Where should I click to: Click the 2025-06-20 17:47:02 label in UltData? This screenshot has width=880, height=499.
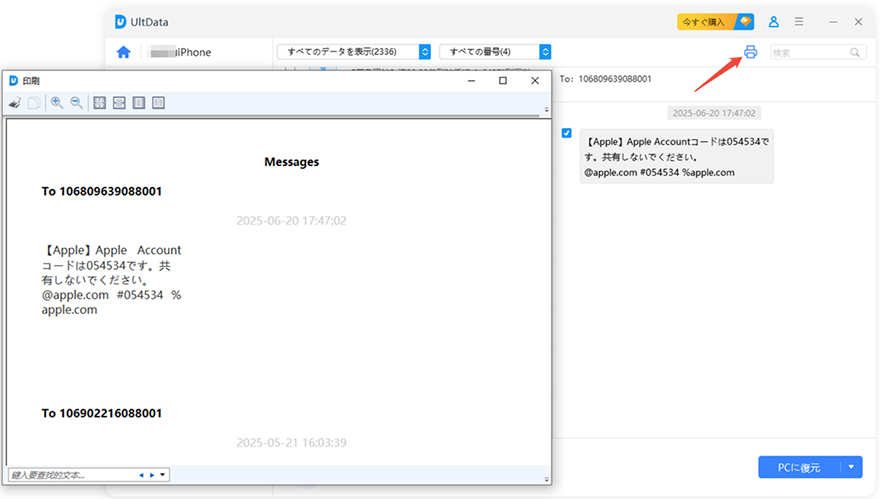coord(714,113)
